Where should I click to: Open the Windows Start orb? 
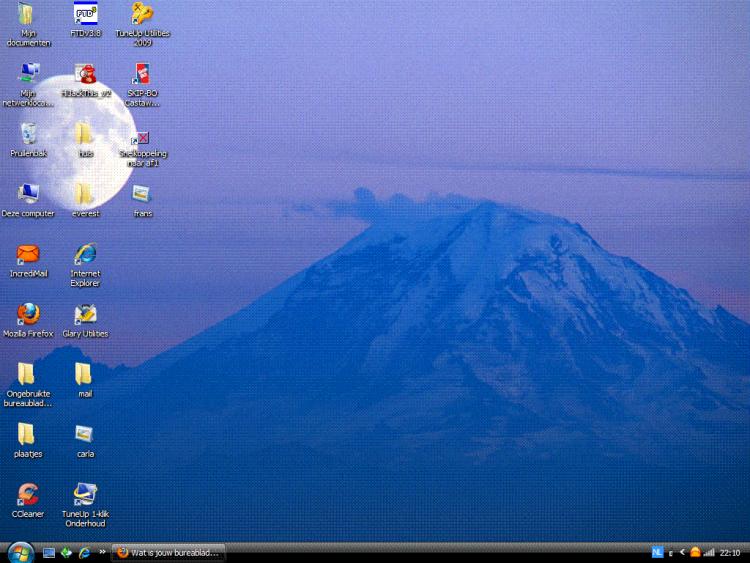coord(20,553)
